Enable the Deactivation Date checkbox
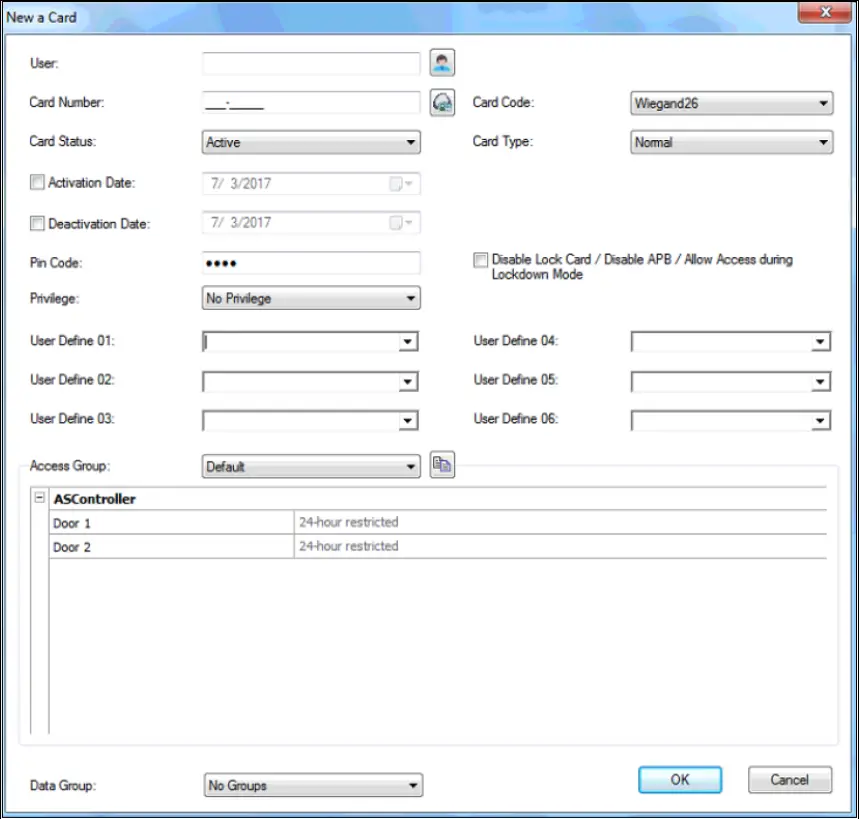Viewport: 859px width, 819px height. point(37,224)
